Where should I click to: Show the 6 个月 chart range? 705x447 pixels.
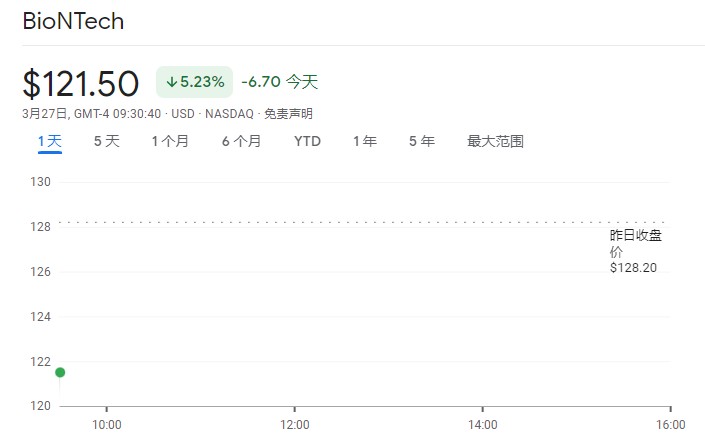point(241,142)
